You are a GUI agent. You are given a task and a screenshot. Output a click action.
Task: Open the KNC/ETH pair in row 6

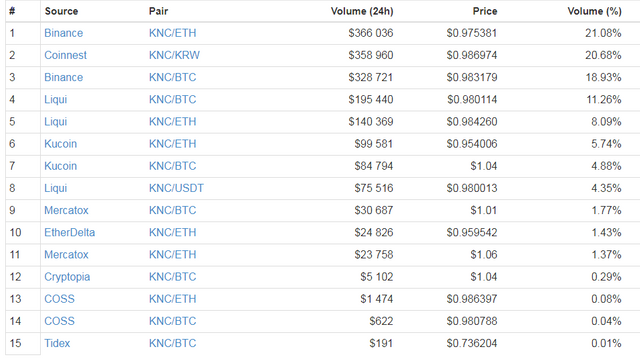(x=172, y=144)
